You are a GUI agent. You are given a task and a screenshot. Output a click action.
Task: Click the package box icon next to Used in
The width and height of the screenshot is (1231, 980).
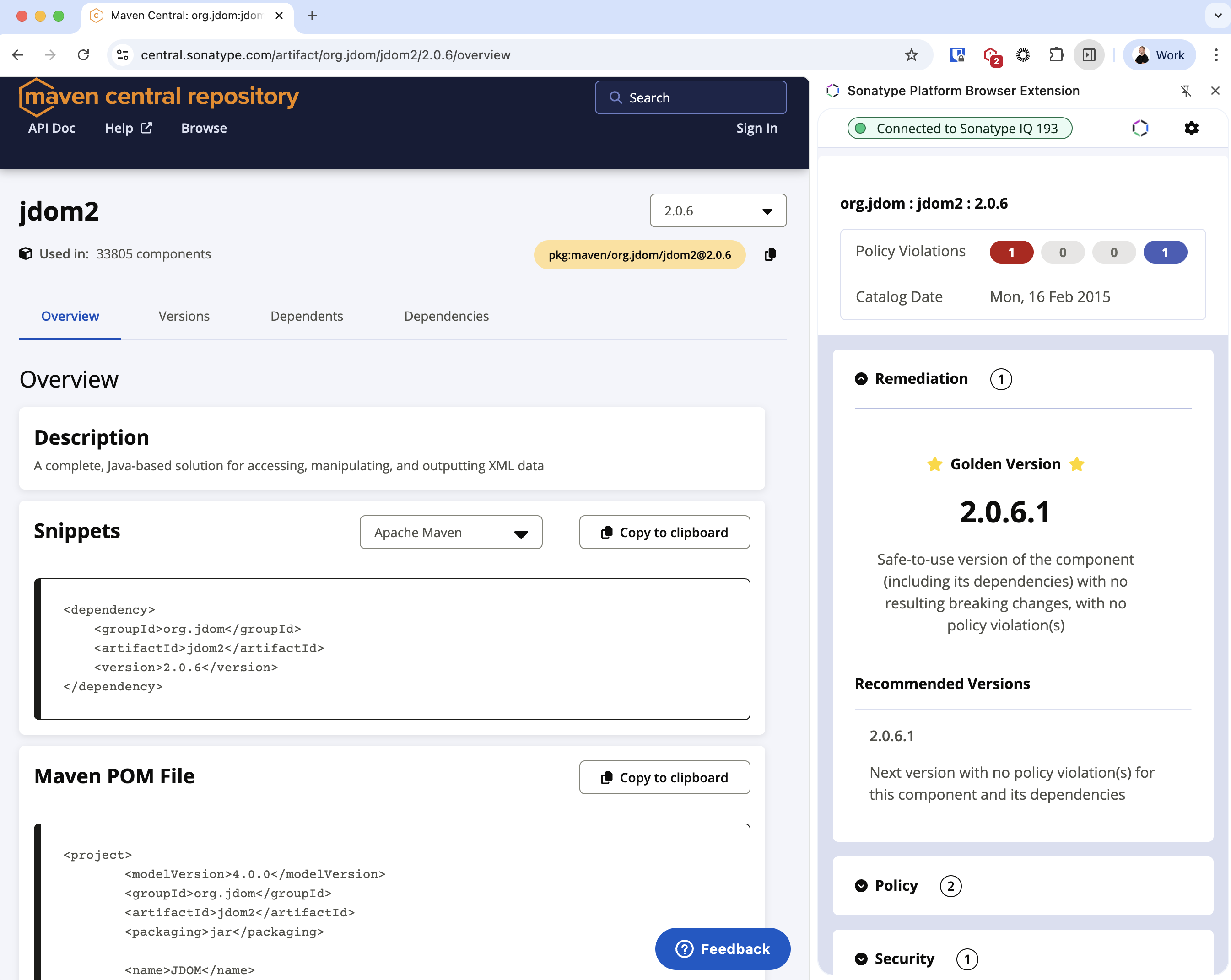coord(26,254)
